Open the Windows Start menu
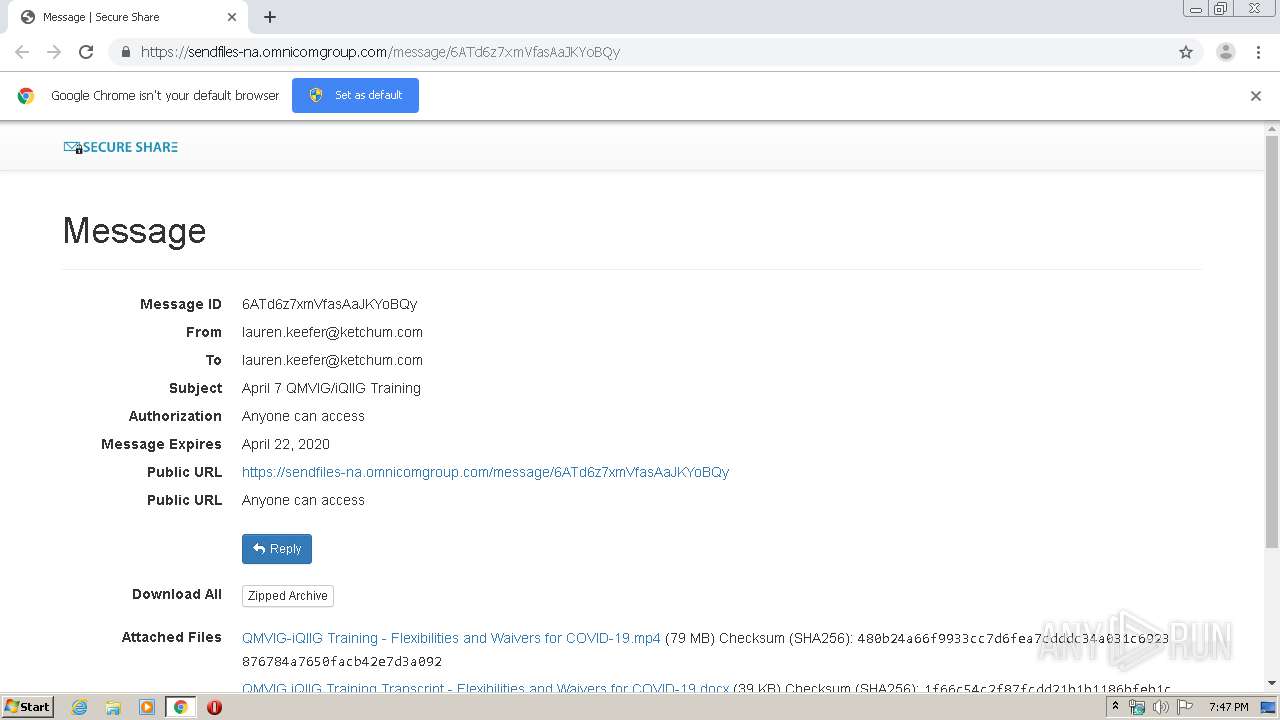The height and width of the screenshot is (720, 1280). [x=28, y=707]
